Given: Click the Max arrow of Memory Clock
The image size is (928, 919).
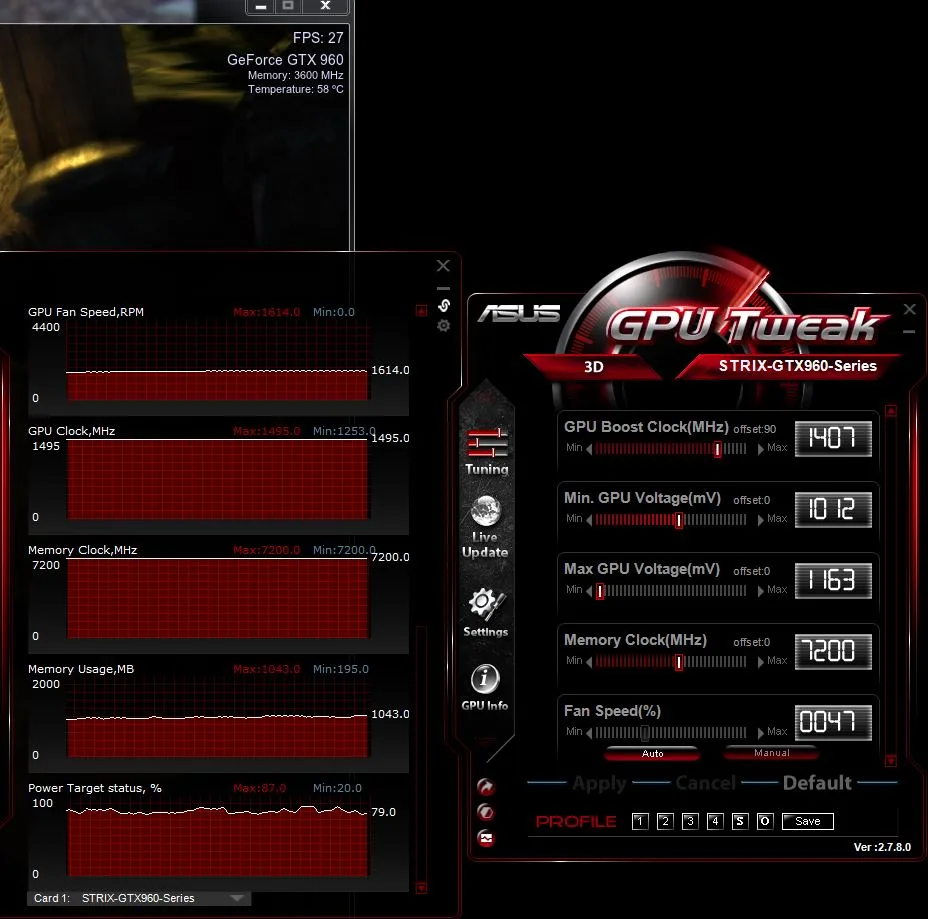Looking at the screenshot, I should coord(761,662).
